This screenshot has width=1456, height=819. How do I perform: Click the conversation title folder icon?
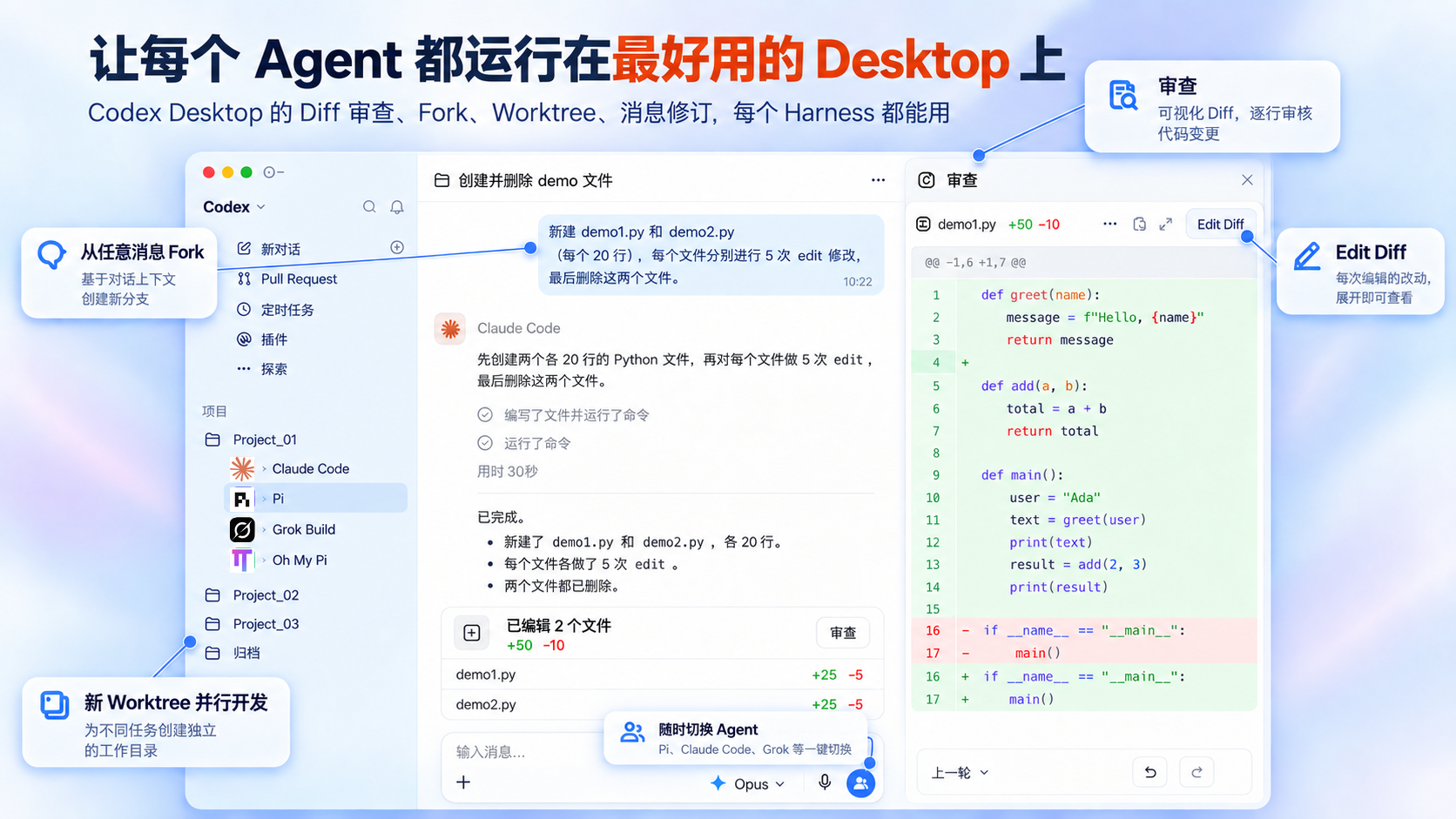[x=442, y=180]
